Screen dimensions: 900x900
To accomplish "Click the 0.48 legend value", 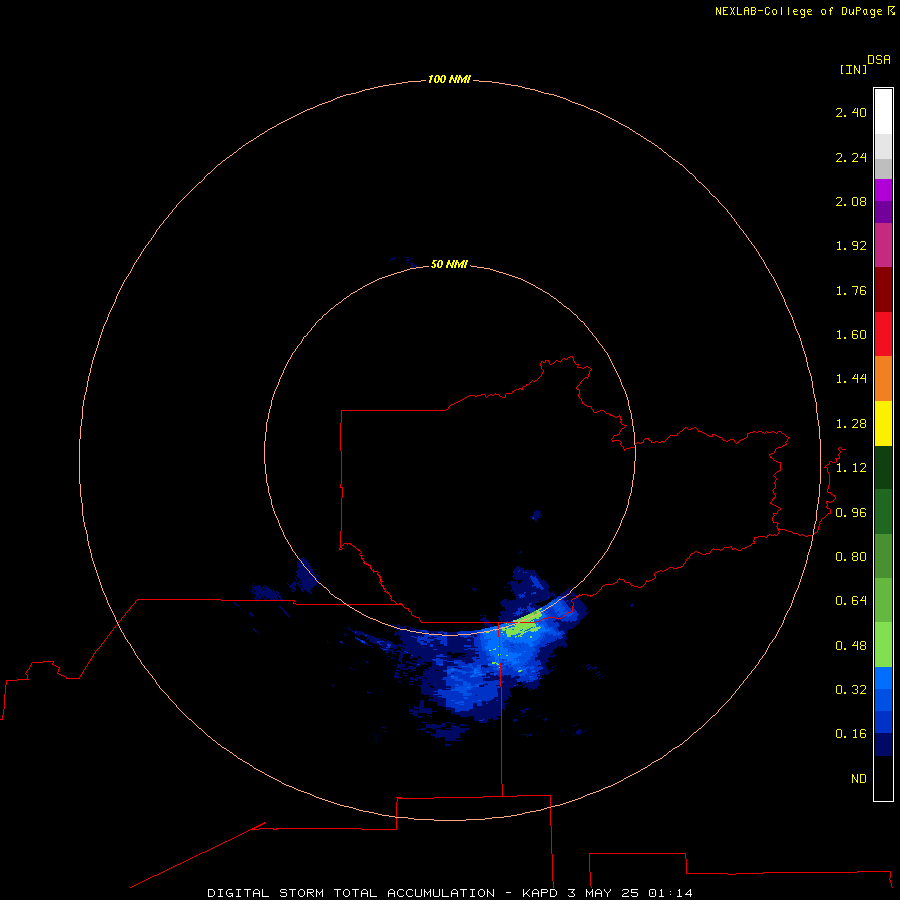I will [x=851, y=646].
